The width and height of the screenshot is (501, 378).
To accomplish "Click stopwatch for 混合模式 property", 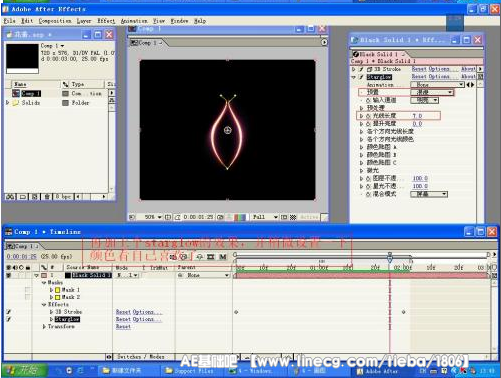I will point(369,194).
